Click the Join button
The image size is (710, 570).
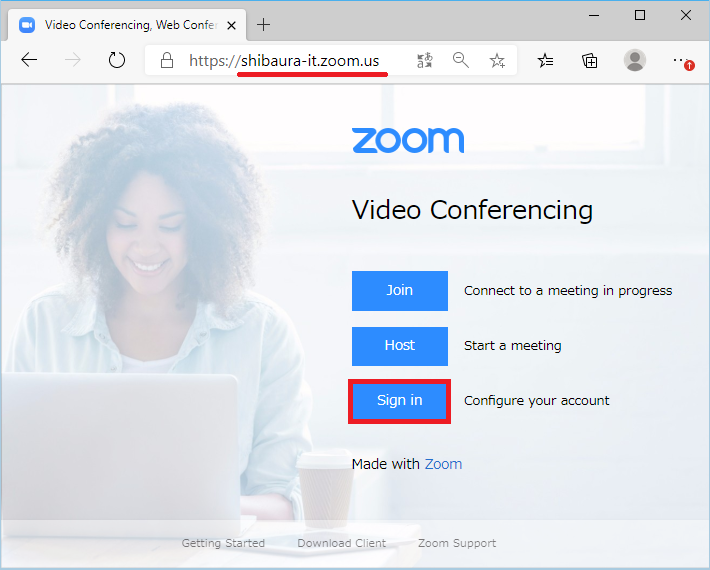click(x=400, y=291)
